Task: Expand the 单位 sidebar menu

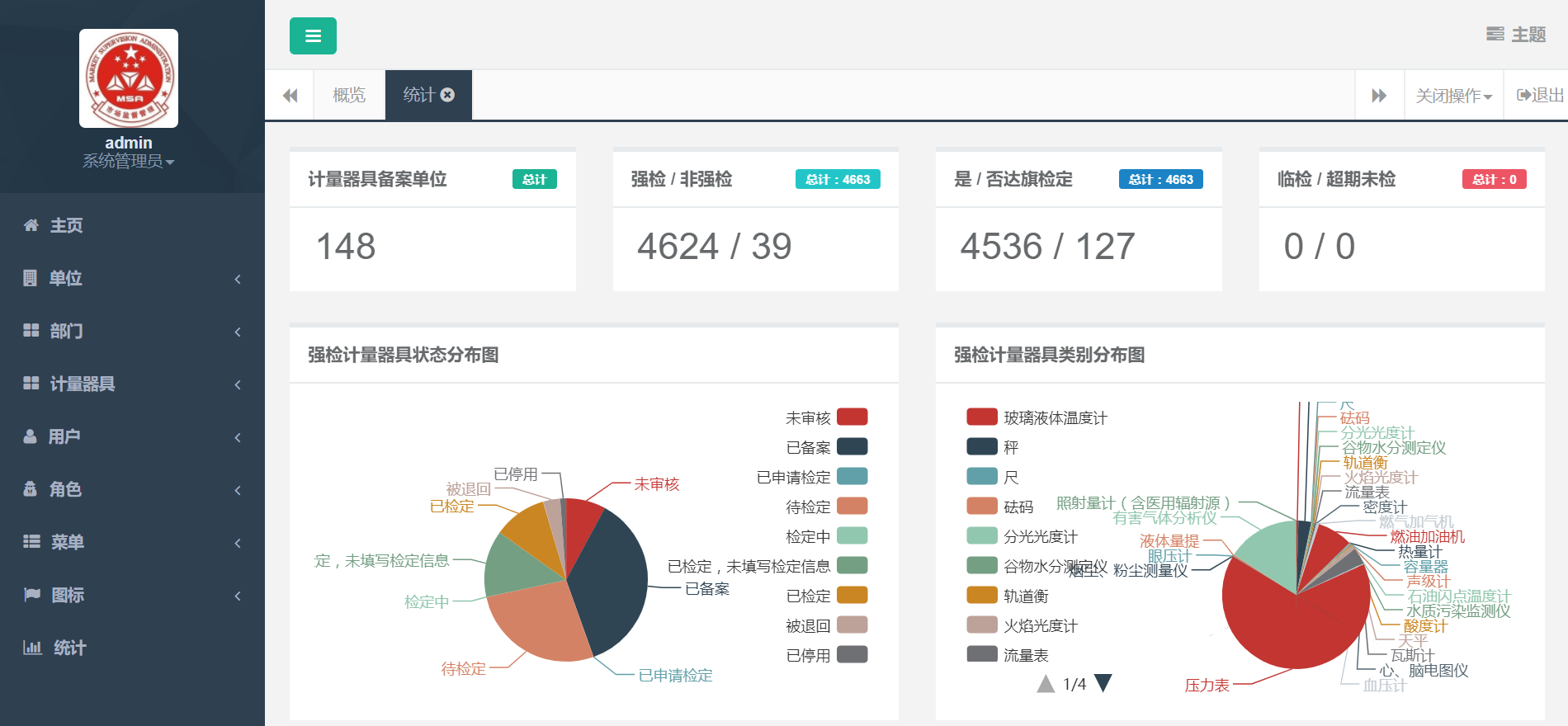Action: (x=66, y=278)
